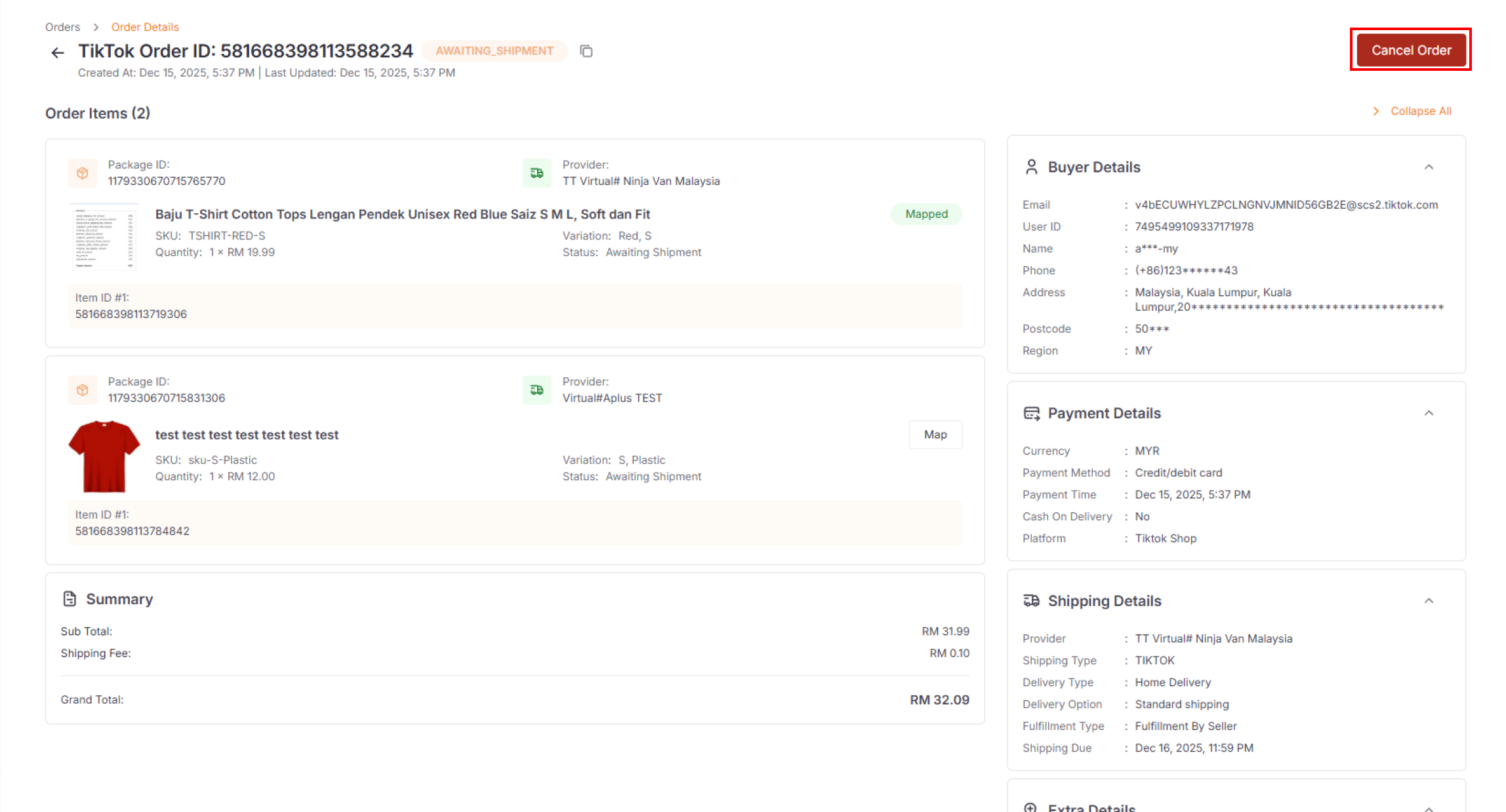Click the Shipping Details truck icon
1506x812 pixels.
(x=1031, y=601)
